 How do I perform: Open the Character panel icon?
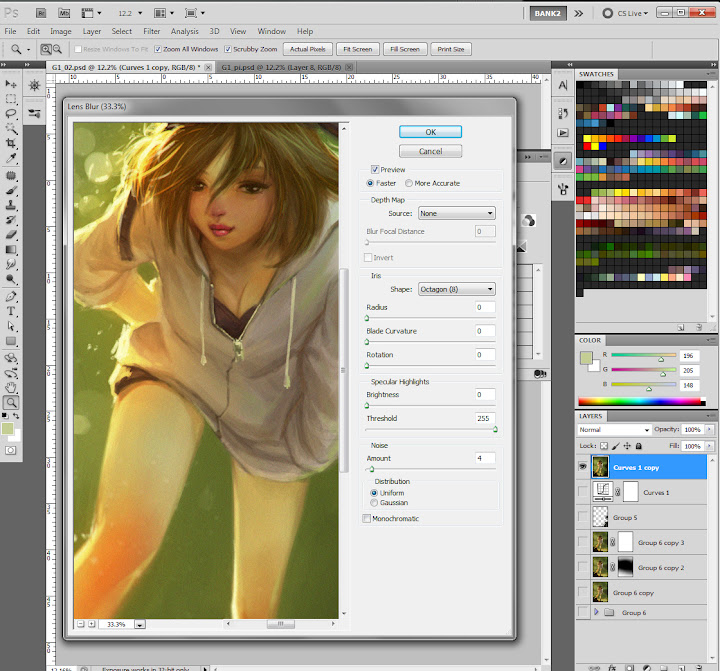(x=563, y=85)
